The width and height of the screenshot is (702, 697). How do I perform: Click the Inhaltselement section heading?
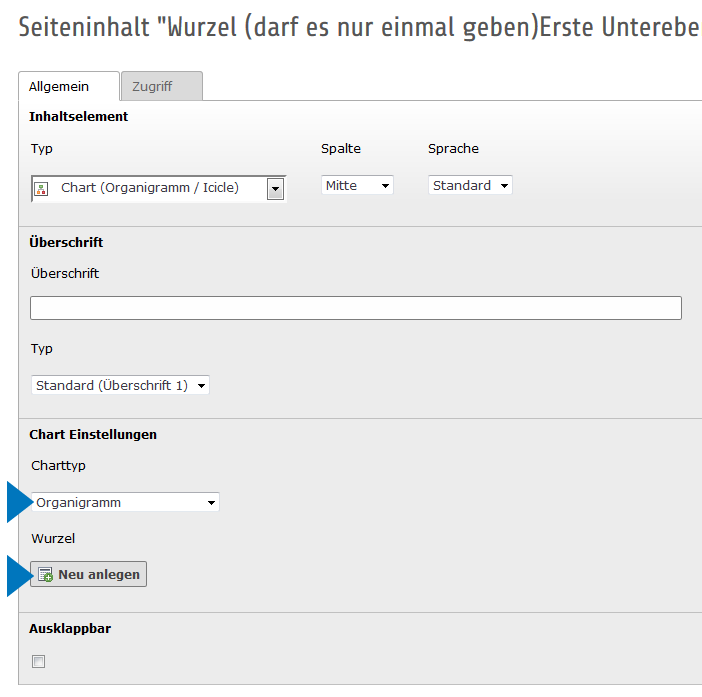pos(79,116)
